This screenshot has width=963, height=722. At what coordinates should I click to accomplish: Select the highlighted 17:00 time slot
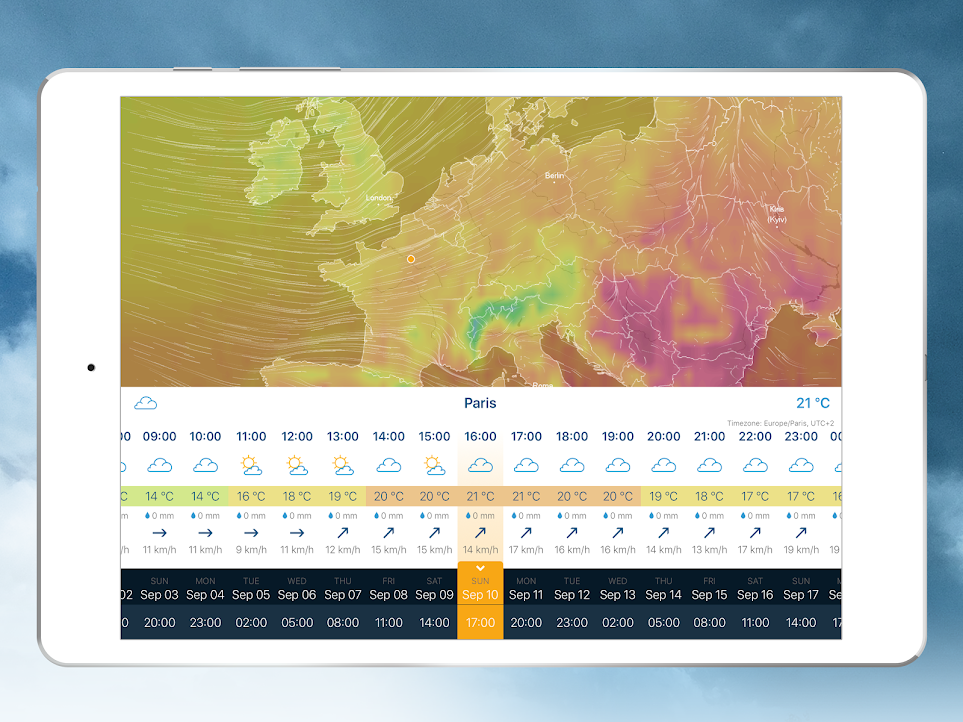tap(480, 622)
